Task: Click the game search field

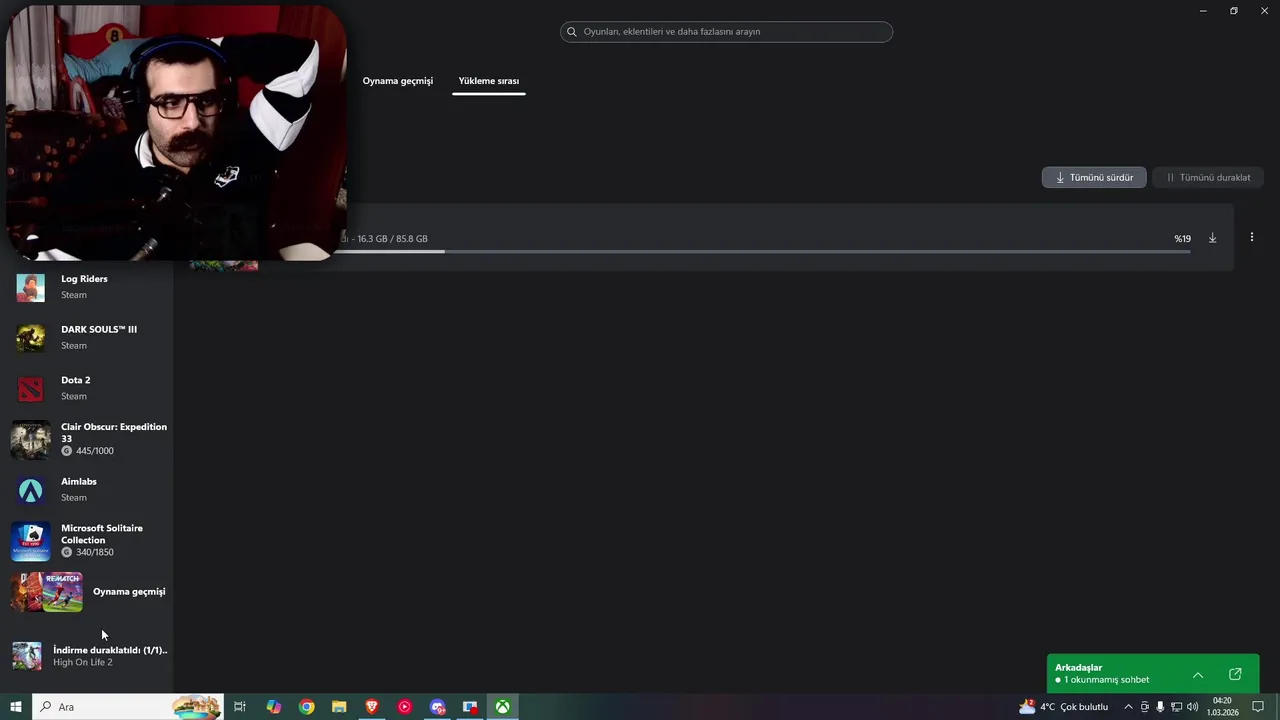Action: pos(726,32)
